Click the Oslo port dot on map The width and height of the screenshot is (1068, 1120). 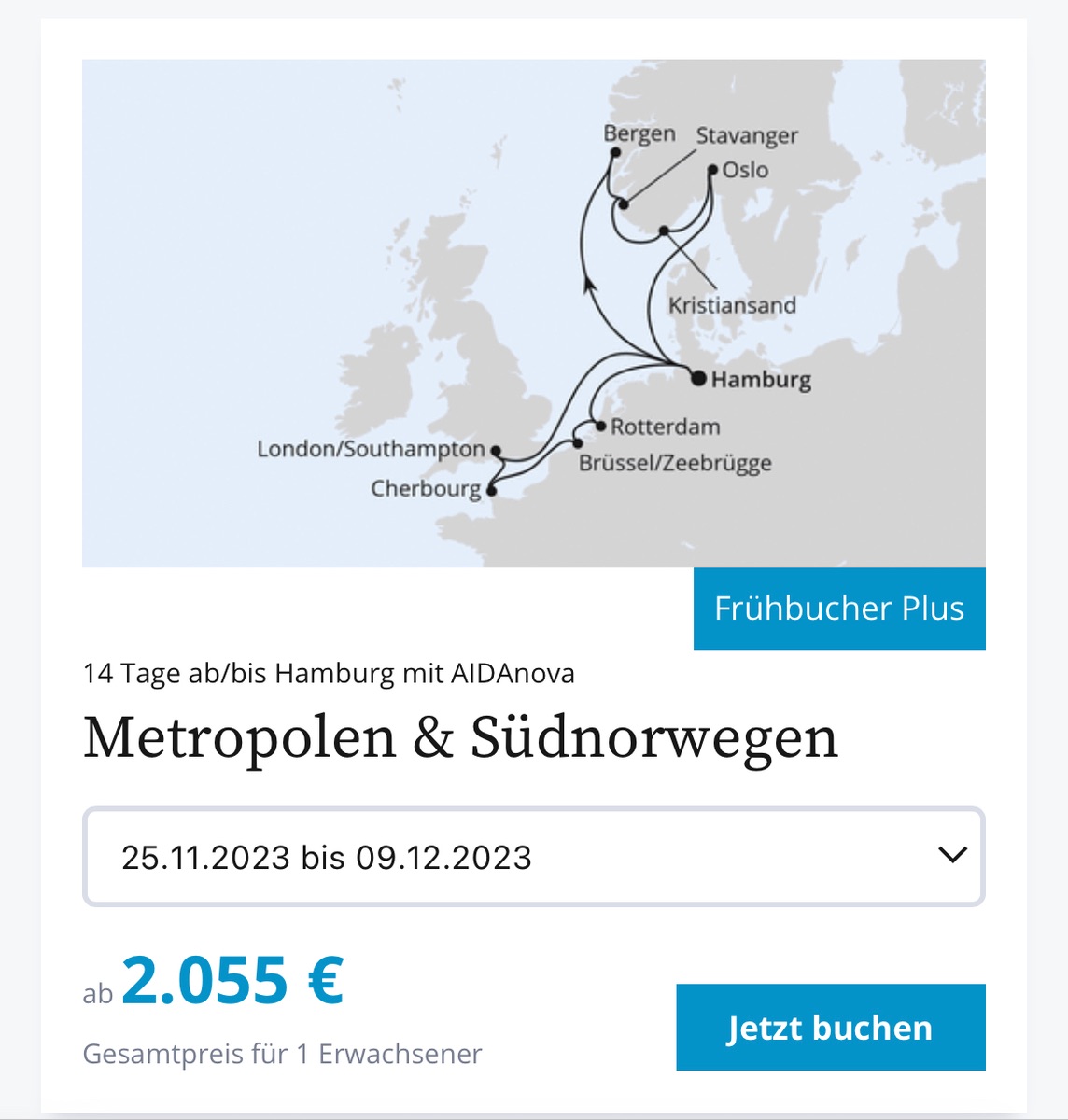(713, 171)
